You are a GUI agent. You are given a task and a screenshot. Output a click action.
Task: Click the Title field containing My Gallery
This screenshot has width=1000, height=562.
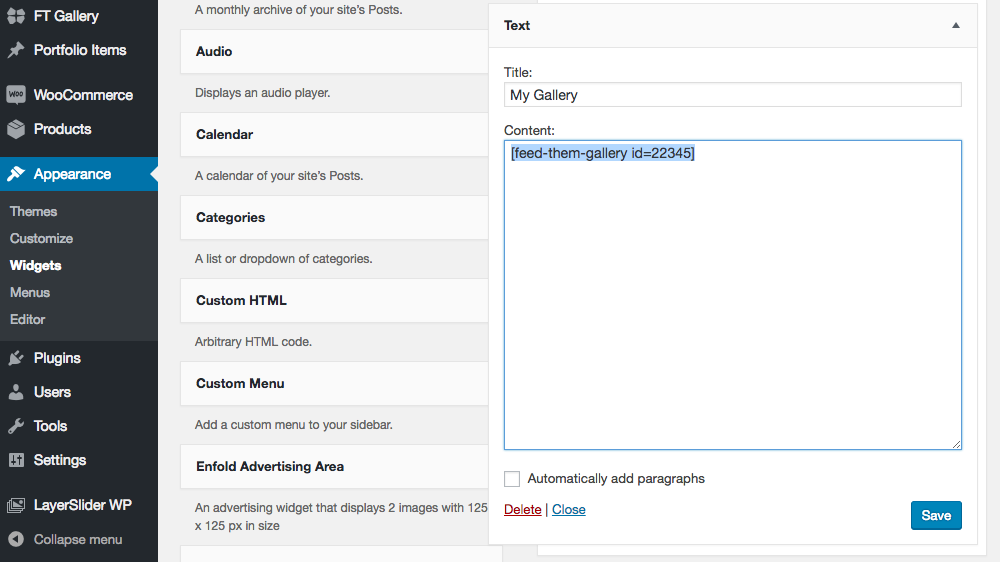pos(732,95)
